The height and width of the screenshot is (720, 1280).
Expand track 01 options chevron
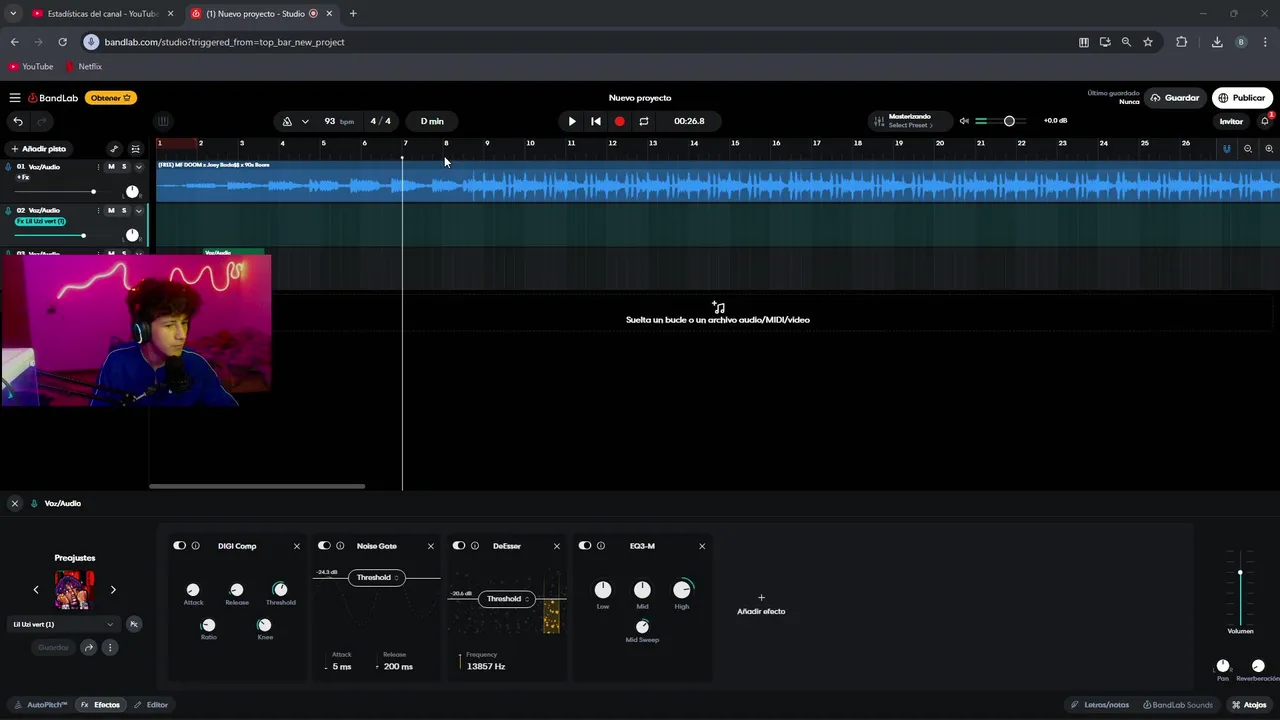pyautogui.click(x=138, y=167)
